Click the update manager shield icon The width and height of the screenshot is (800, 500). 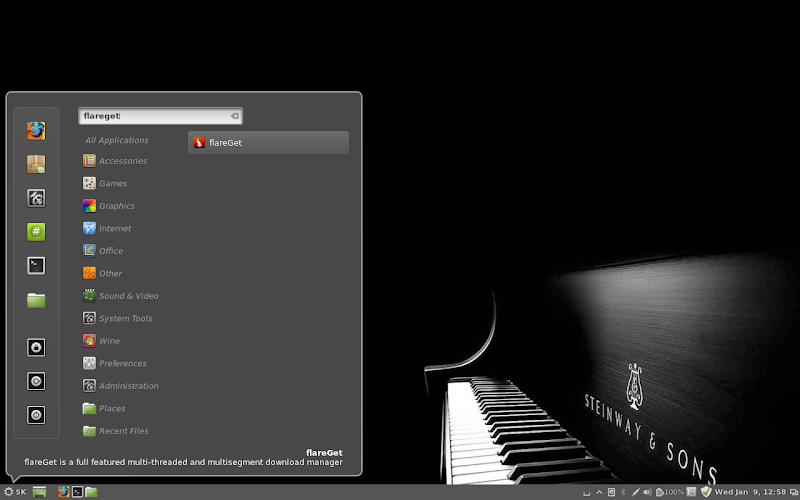pos(706,492)
